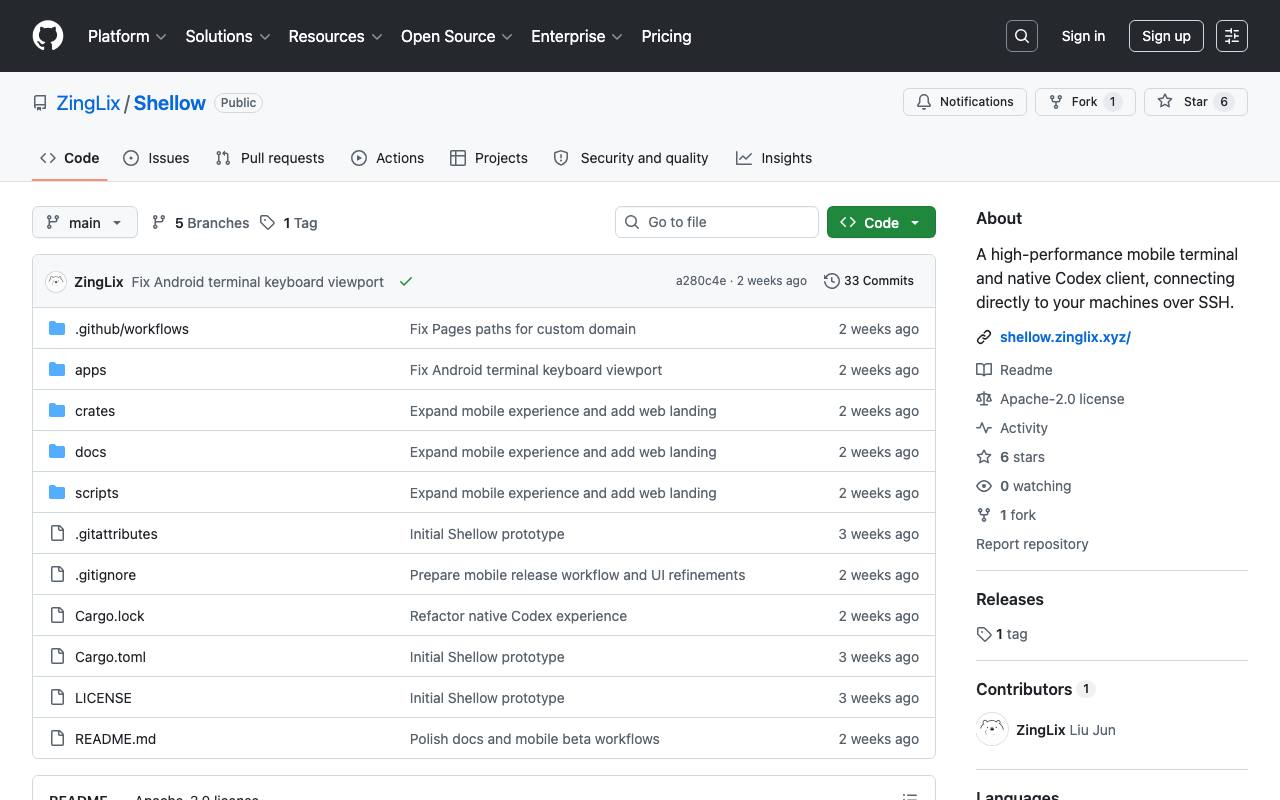Star the Shellow repository
Image resolution: width=1280 pixels, height=800 pixels.
[1196, 102]
